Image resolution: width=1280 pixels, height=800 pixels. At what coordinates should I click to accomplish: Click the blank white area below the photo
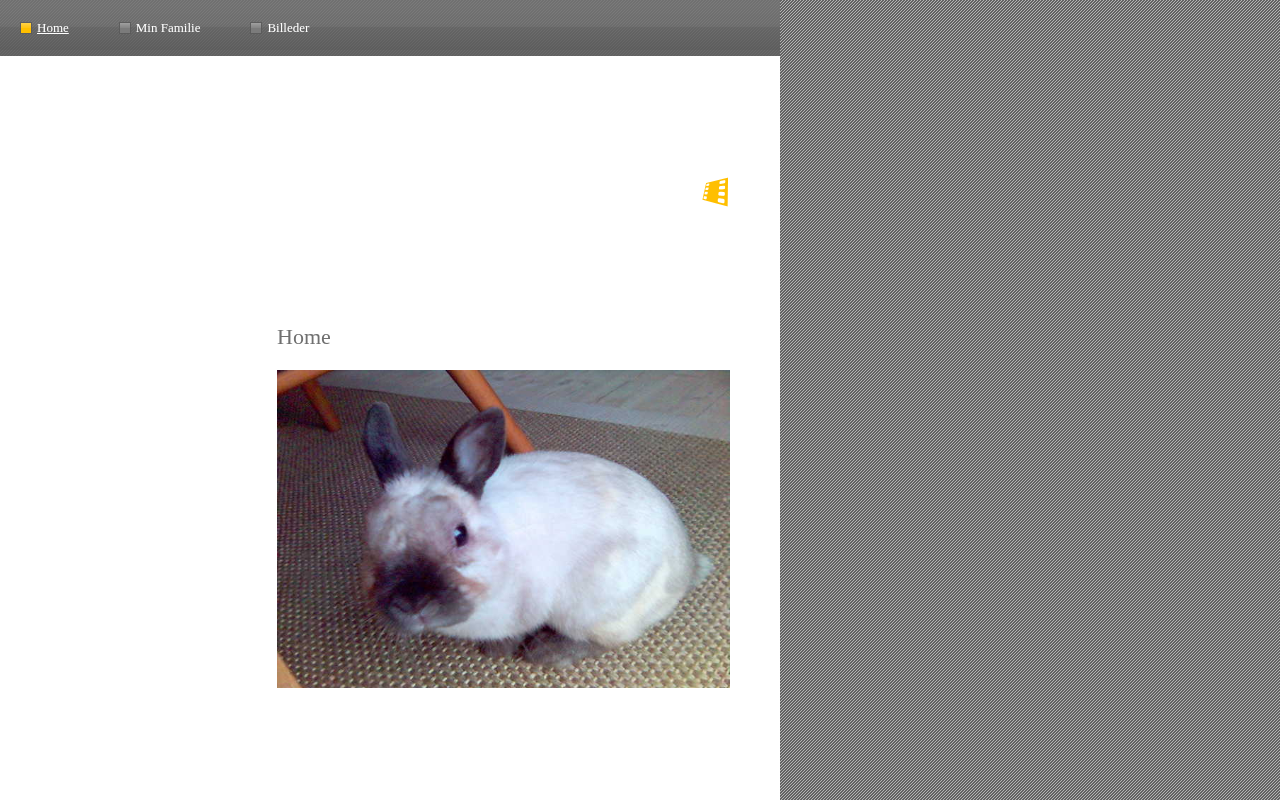tap(500, 745)
